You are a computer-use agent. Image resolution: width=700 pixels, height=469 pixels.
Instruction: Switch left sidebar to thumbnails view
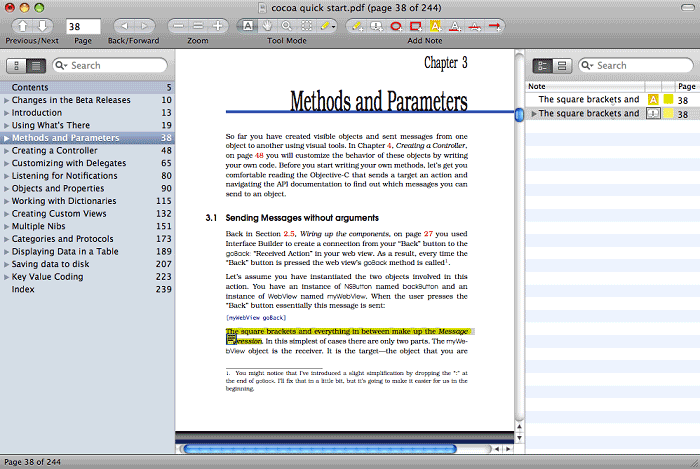17,66
